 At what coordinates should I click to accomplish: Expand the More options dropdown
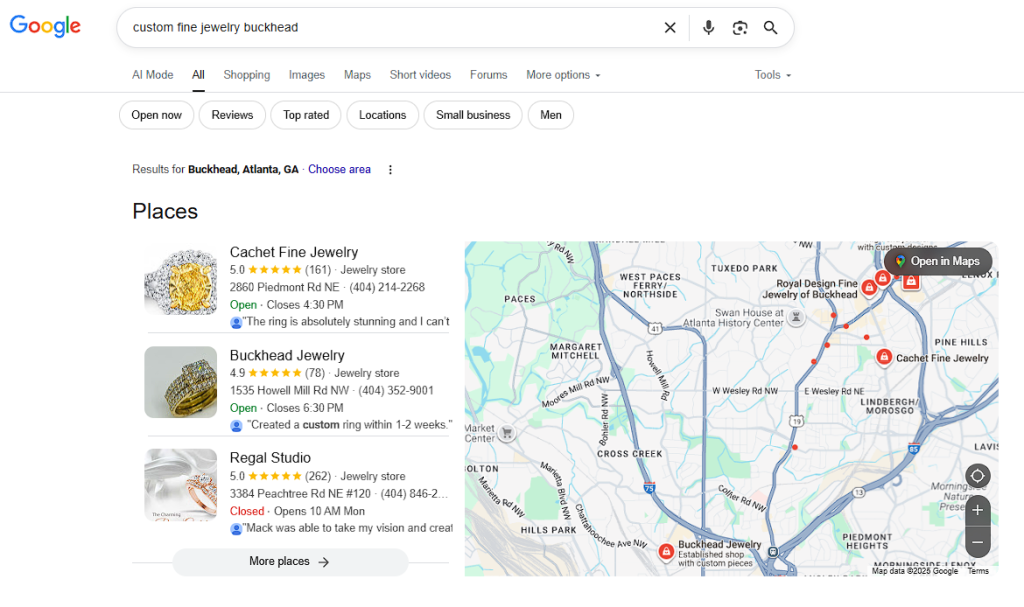click(x=563, y=75)
